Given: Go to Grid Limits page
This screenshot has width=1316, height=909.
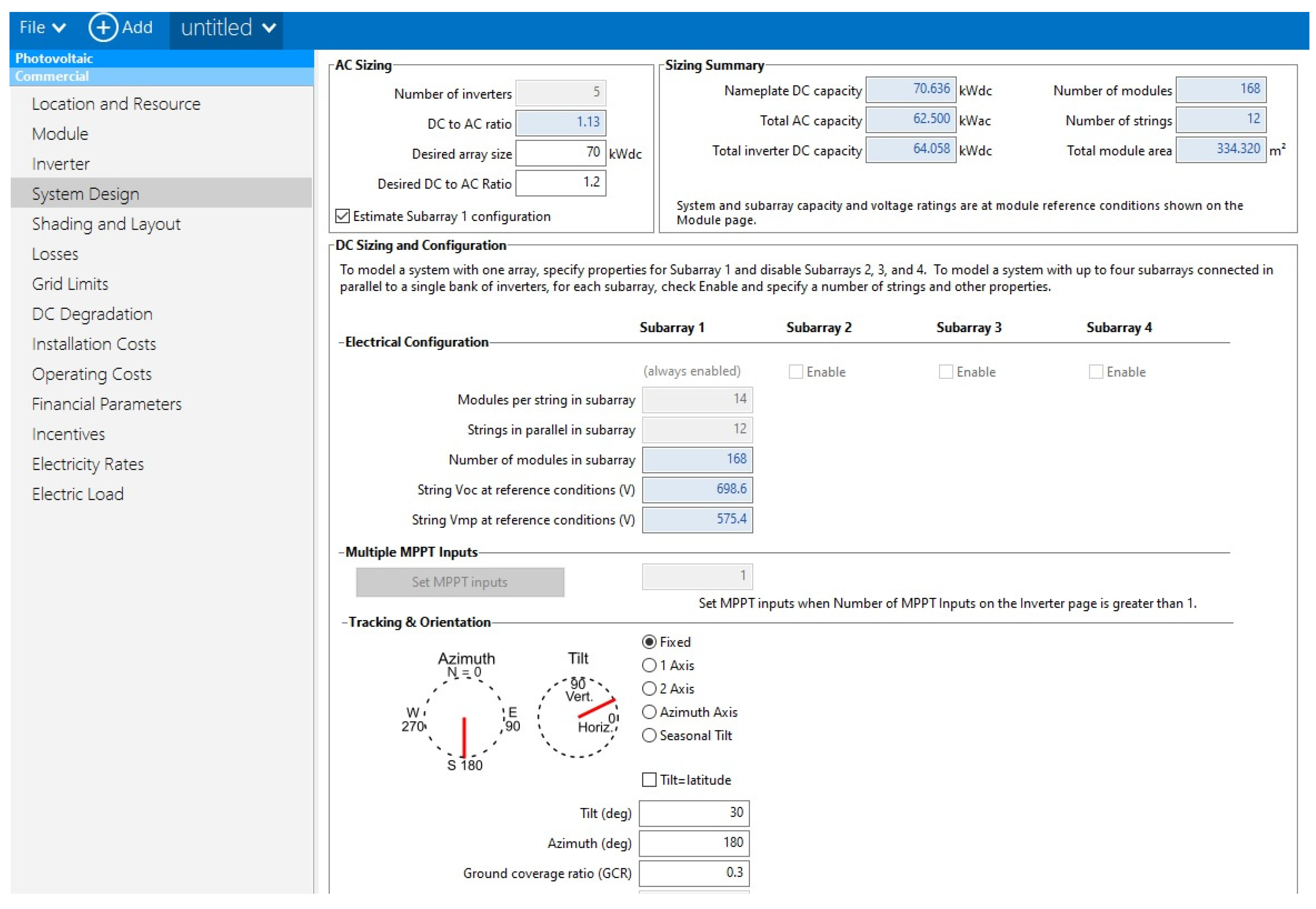Looking at the screenshot, I should (70, 284).
